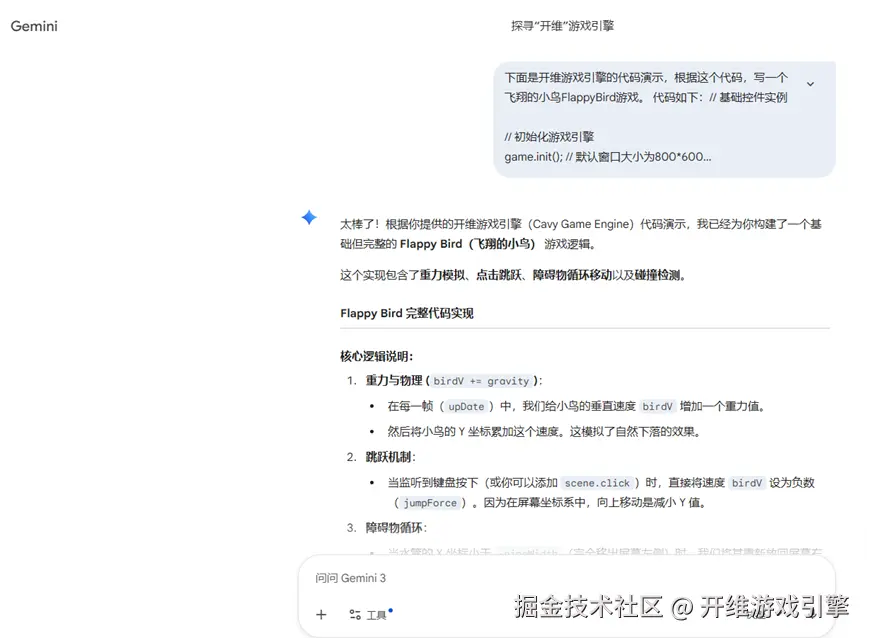Click the scene.click inline code
The width and height of the screenshot is (869, 640).
tap(597, 483)
